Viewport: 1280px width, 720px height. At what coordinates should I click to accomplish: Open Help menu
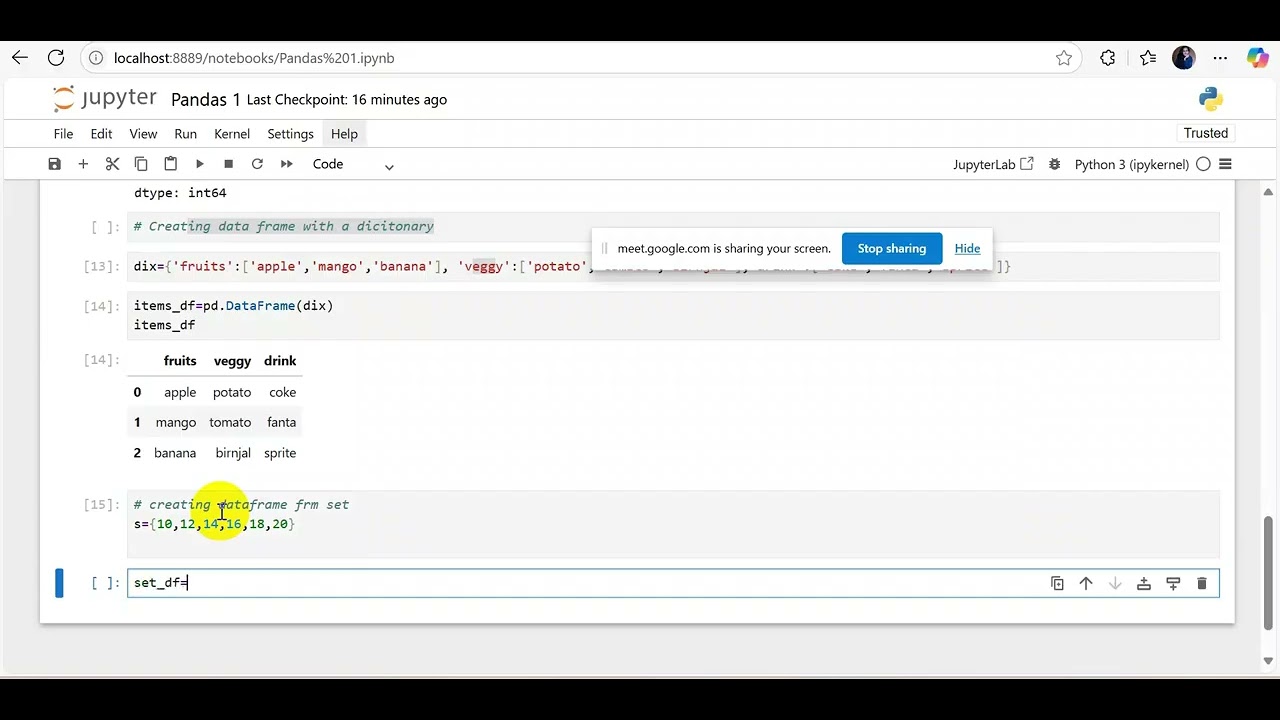coord(344,133)
